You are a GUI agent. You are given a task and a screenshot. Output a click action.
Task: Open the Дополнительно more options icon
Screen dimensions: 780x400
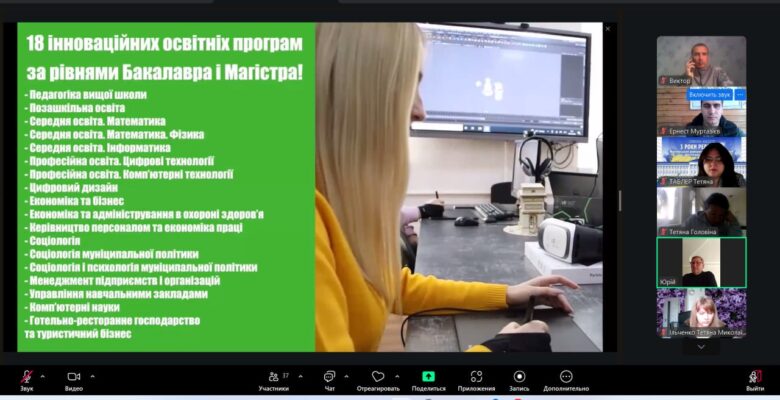(x=567, y=377)
